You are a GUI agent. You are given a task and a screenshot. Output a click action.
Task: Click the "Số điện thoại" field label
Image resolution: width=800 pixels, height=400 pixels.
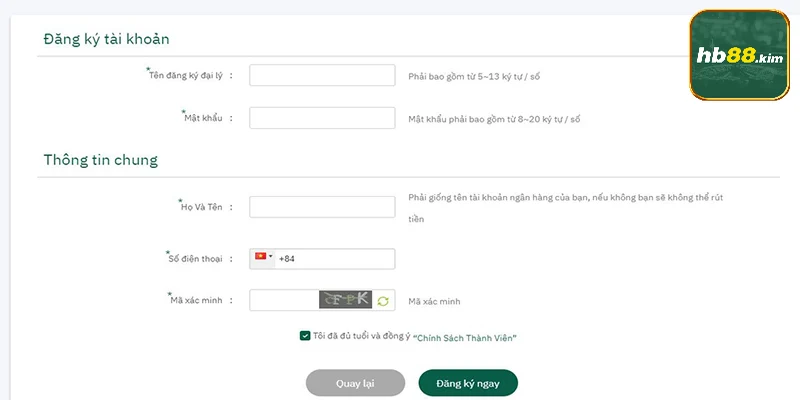[x=198, y=259]
